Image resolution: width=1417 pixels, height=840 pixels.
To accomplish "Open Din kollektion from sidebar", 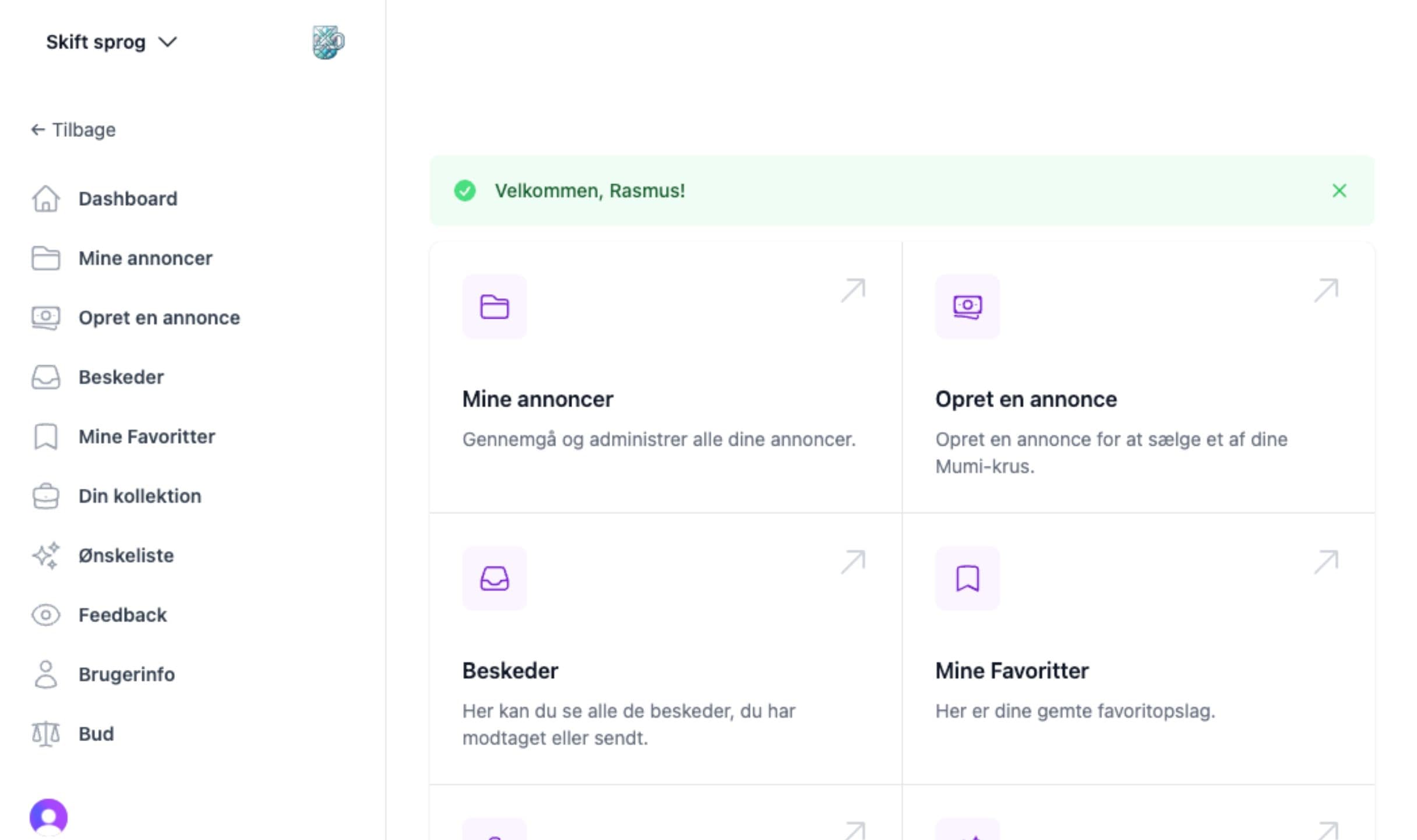I will point(140,496).
